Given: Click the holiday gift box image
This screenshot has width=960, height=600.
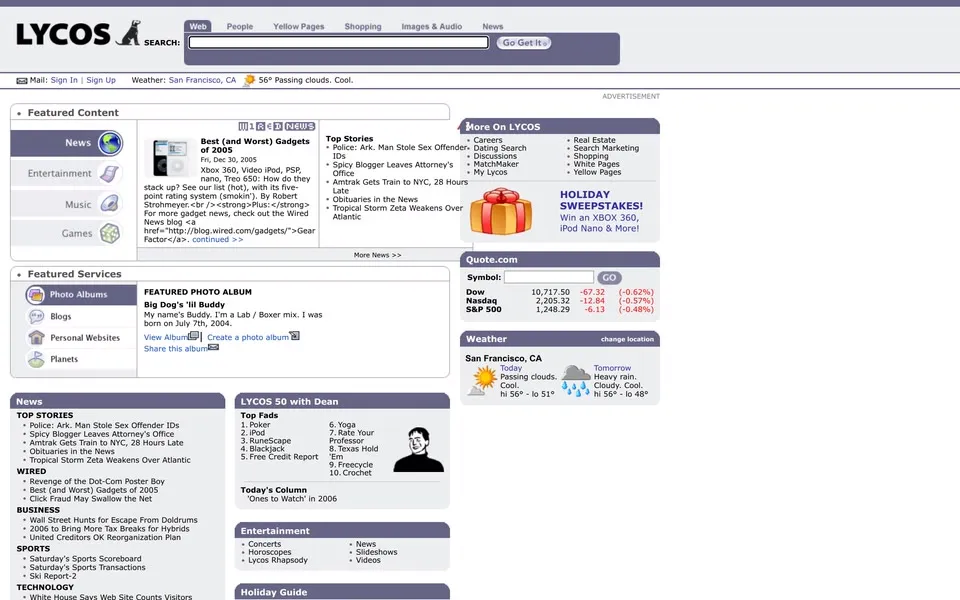Looking at the screenshot, I should coord(501,211).
